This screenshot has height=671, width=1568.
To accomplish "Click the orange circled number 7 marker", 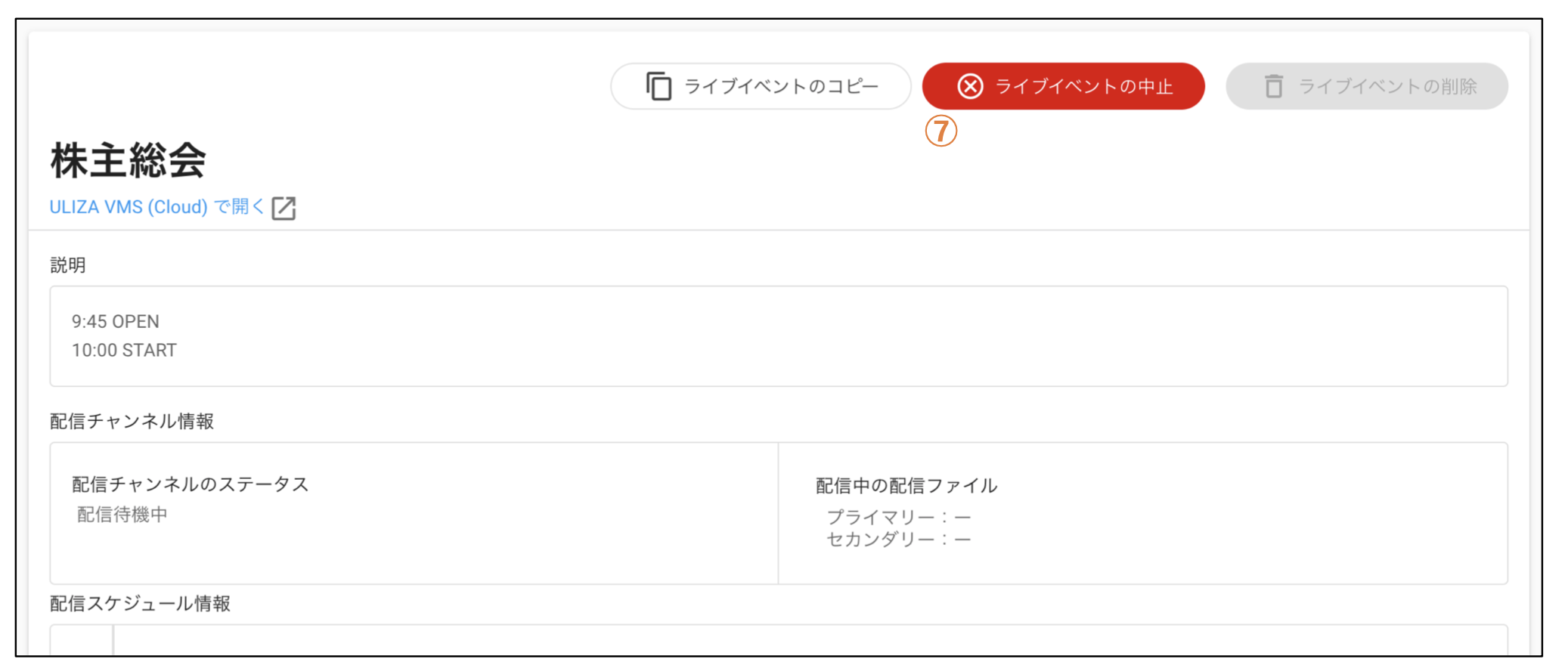I will coord(941,131).
